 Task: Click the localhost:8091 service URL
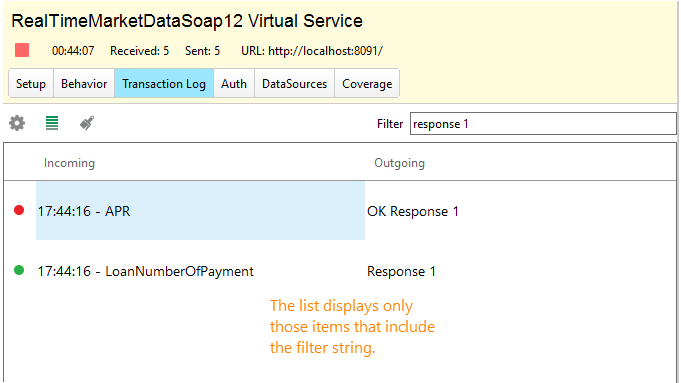326,51
